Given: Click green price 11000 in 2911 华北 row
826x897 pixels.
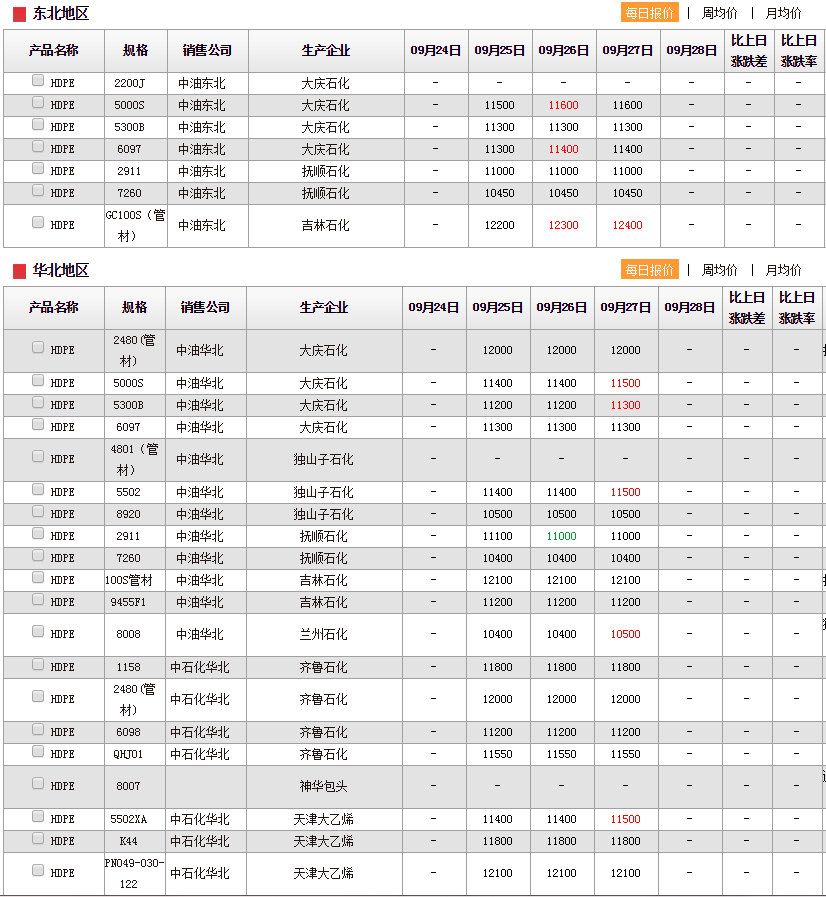Looking at the screenshot, I should 561,536.
